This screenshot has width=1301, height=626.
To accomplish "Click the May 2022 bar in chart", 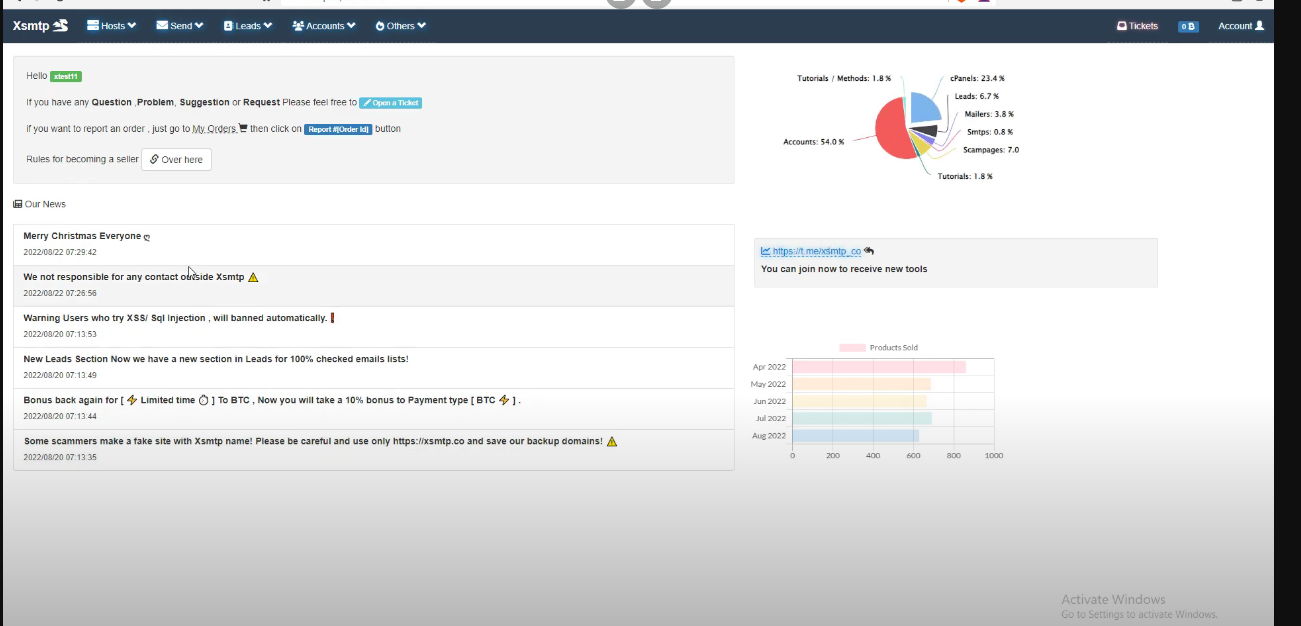I will click(x=862, y=384).
